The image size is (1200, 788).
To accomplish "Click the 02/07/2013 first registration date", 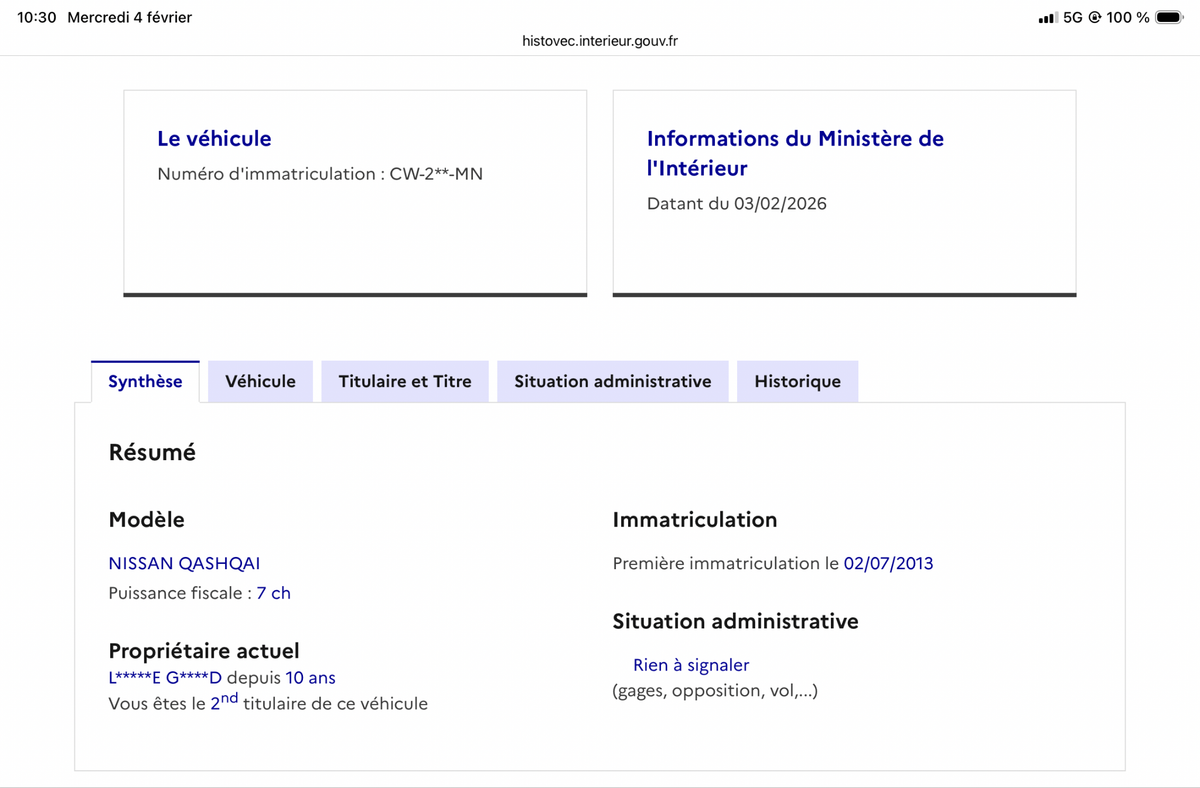I will click(888, 563).
